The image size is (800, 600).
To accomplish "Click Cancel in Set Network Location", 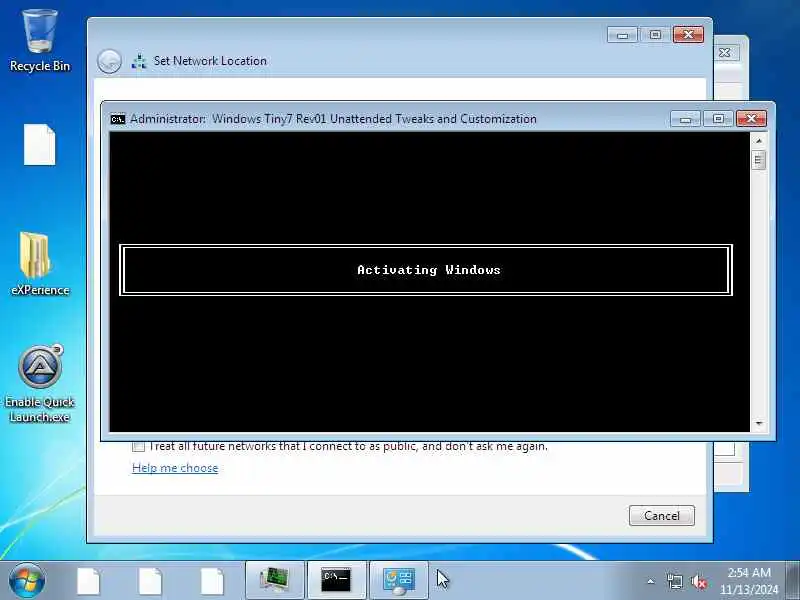I will (662, 515).
